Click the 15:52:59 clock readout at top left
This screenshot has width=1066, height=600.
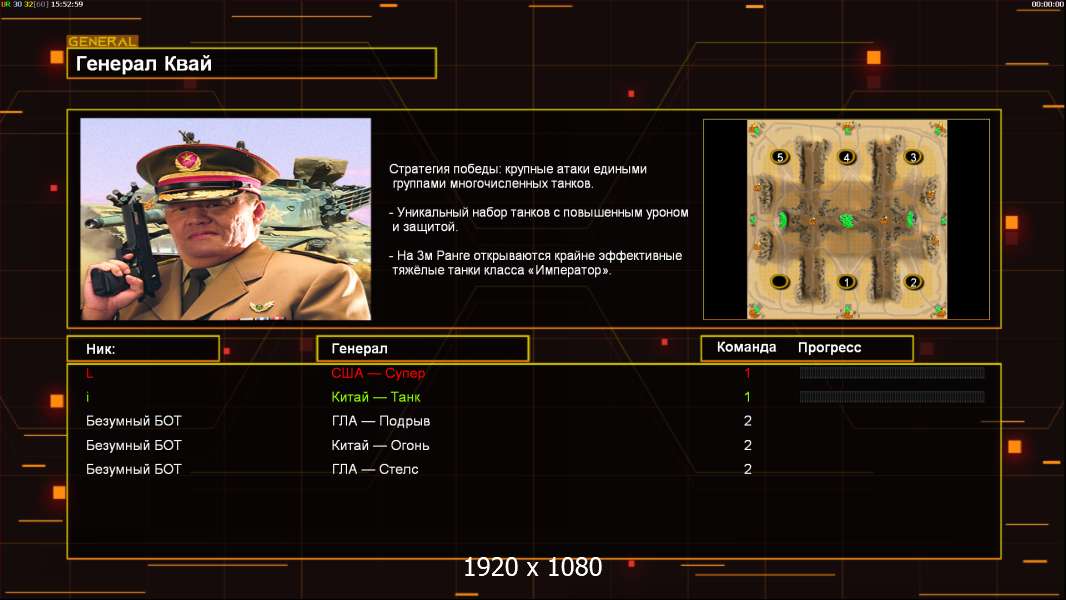[x=67, y=4]
